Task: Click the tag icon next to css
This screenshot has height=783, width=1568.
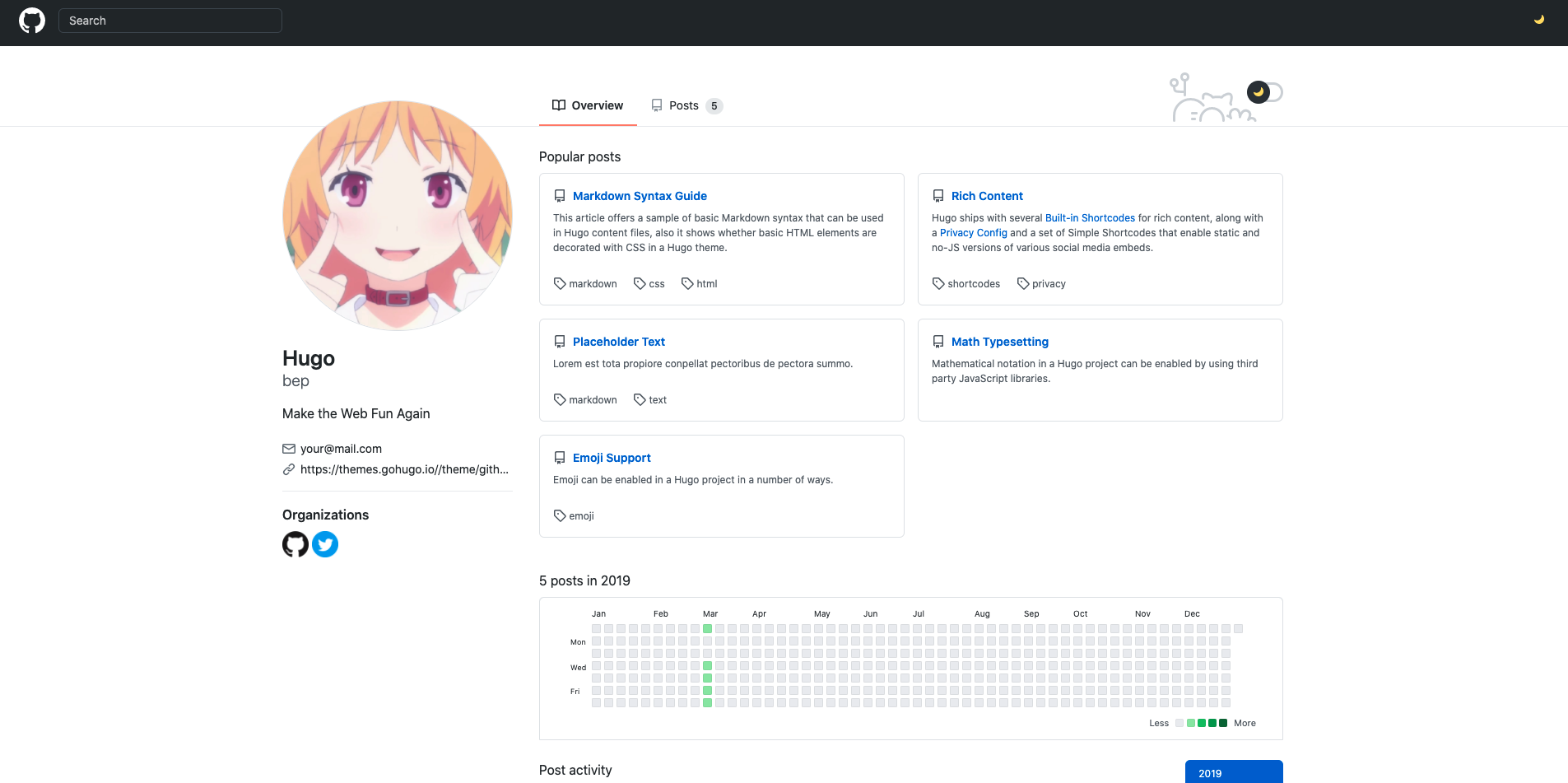Action: (640, 283)
